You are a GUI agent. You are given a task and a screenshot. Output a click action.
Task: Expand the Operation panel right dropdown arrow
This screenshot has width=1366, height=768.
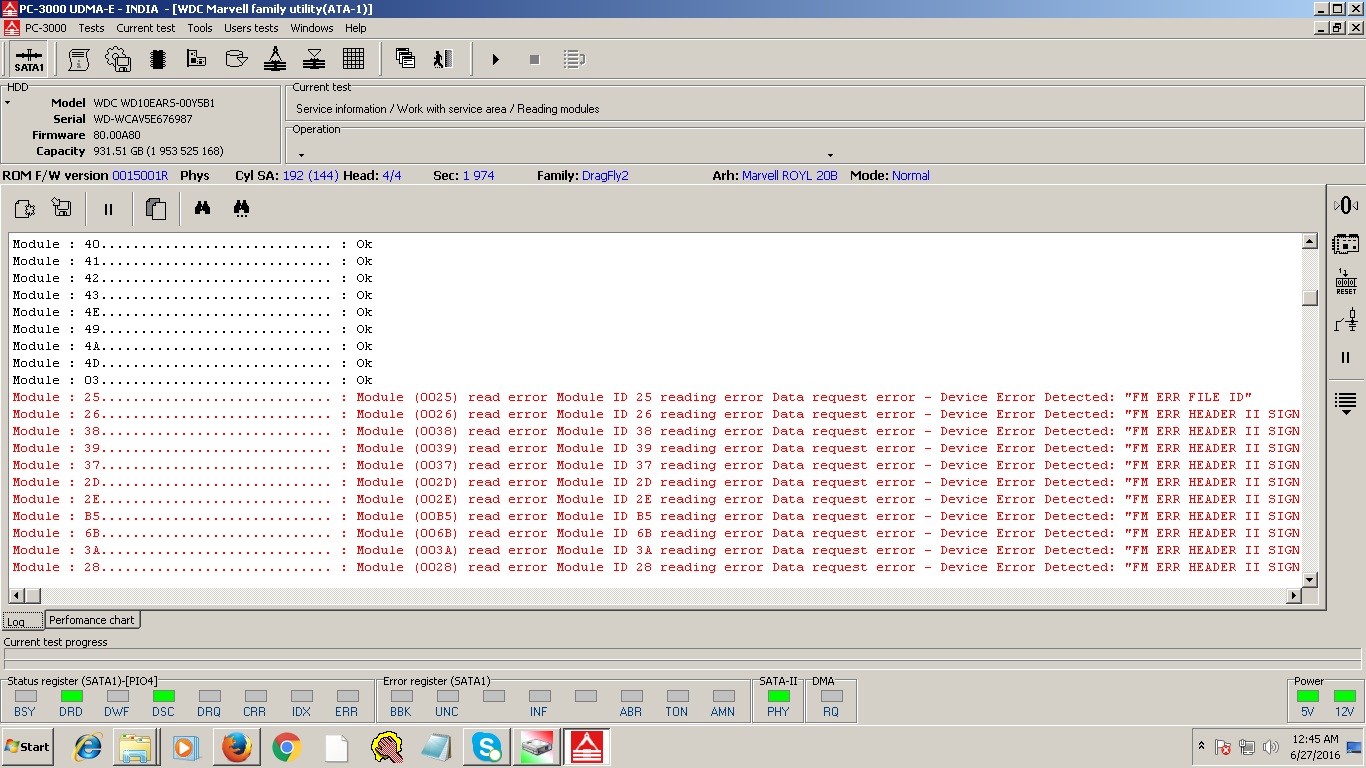point(830,155)
